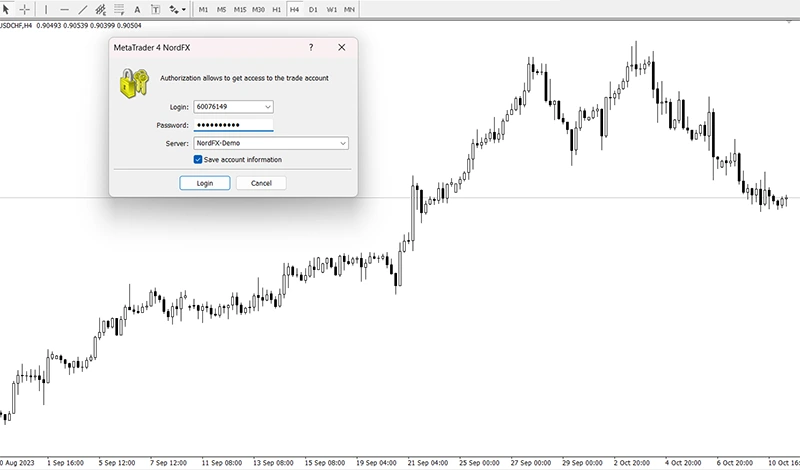
Task: Click the text 'A' tool
Action: [x=137, y=9]
